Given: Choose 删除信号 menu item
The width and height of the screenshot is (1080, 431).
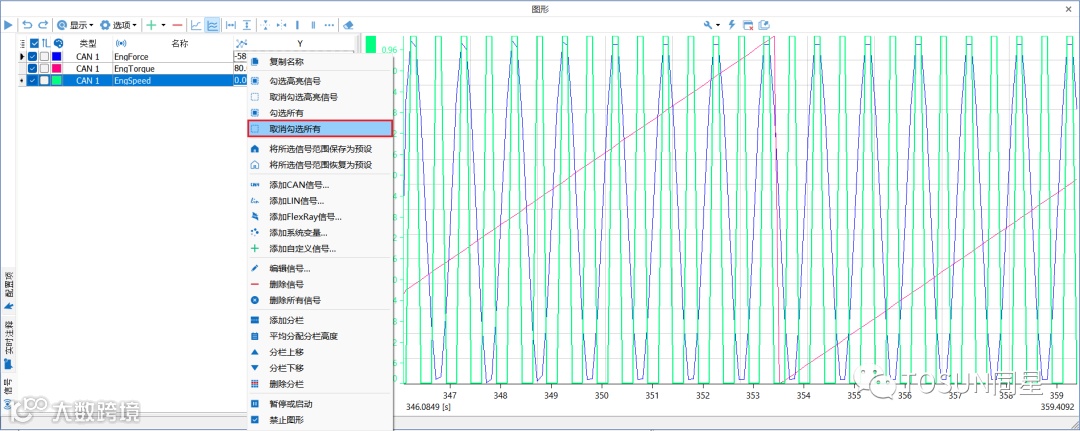Looking at the screenshot, I should click(x=320, y=284).
